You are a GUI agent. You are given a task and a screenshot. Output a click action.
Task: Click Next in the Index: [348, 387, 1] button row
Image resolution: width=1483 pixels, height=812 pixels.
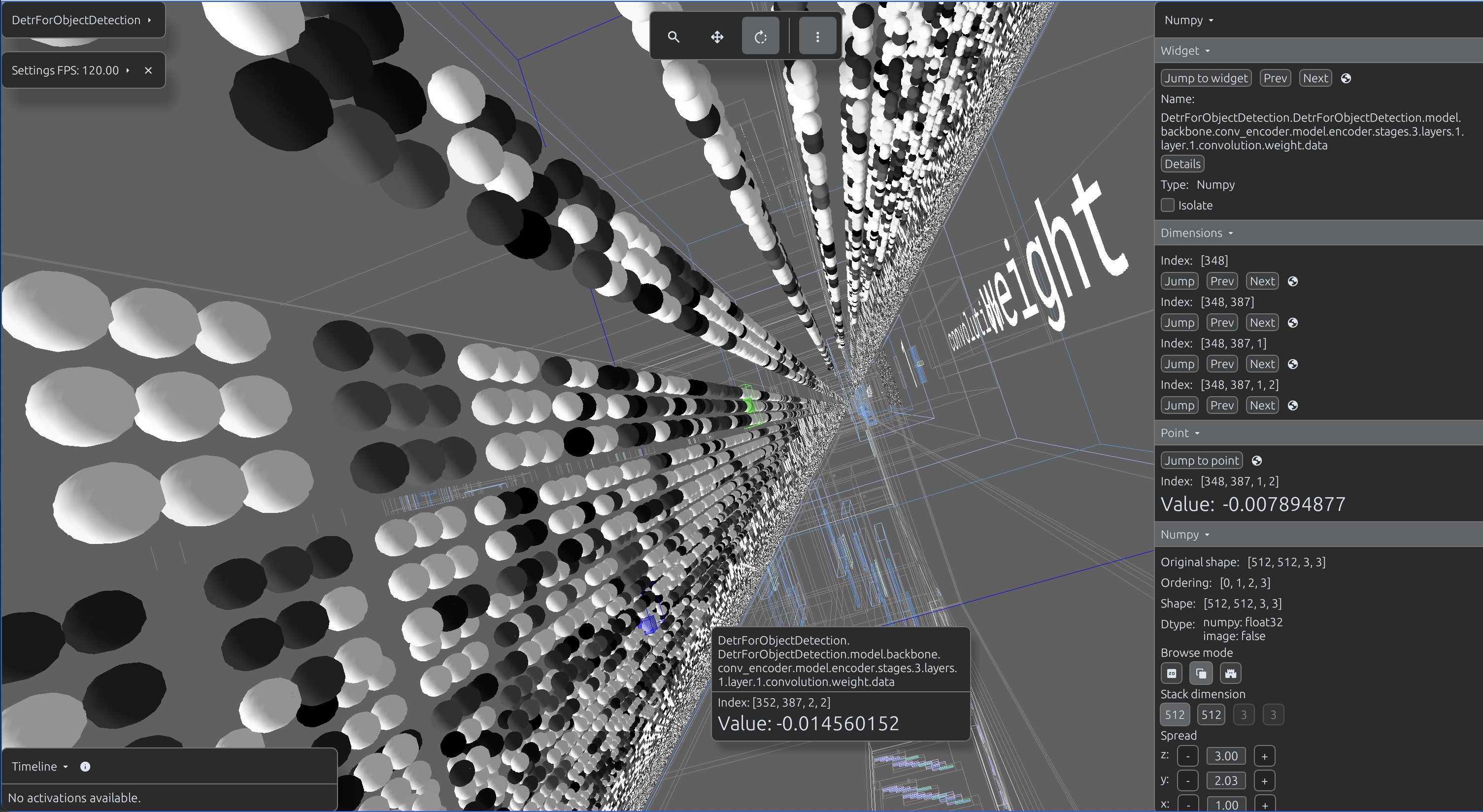click(x=1262, y=364)
